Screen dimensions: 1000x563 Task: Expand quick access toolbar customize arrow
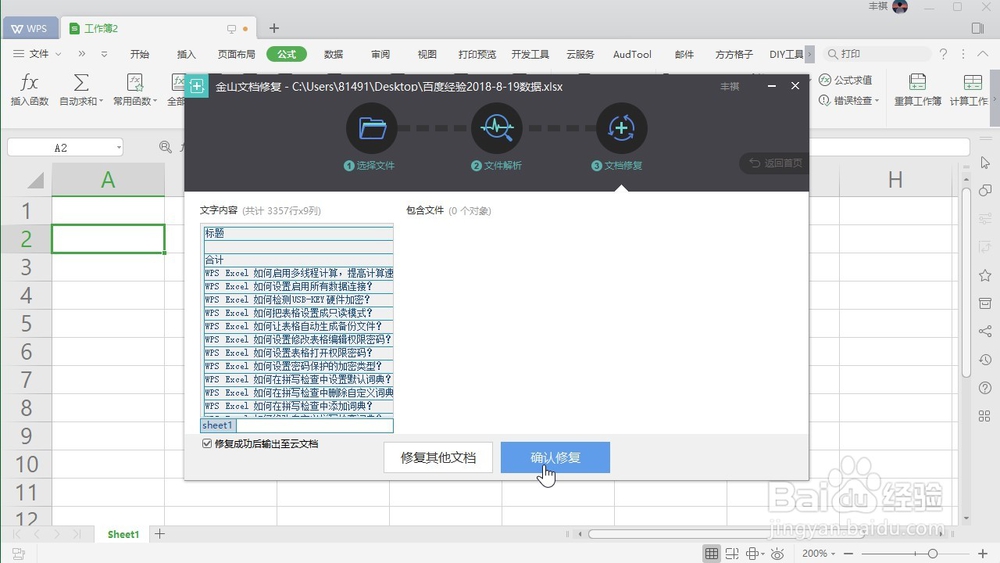click(104, 54)
